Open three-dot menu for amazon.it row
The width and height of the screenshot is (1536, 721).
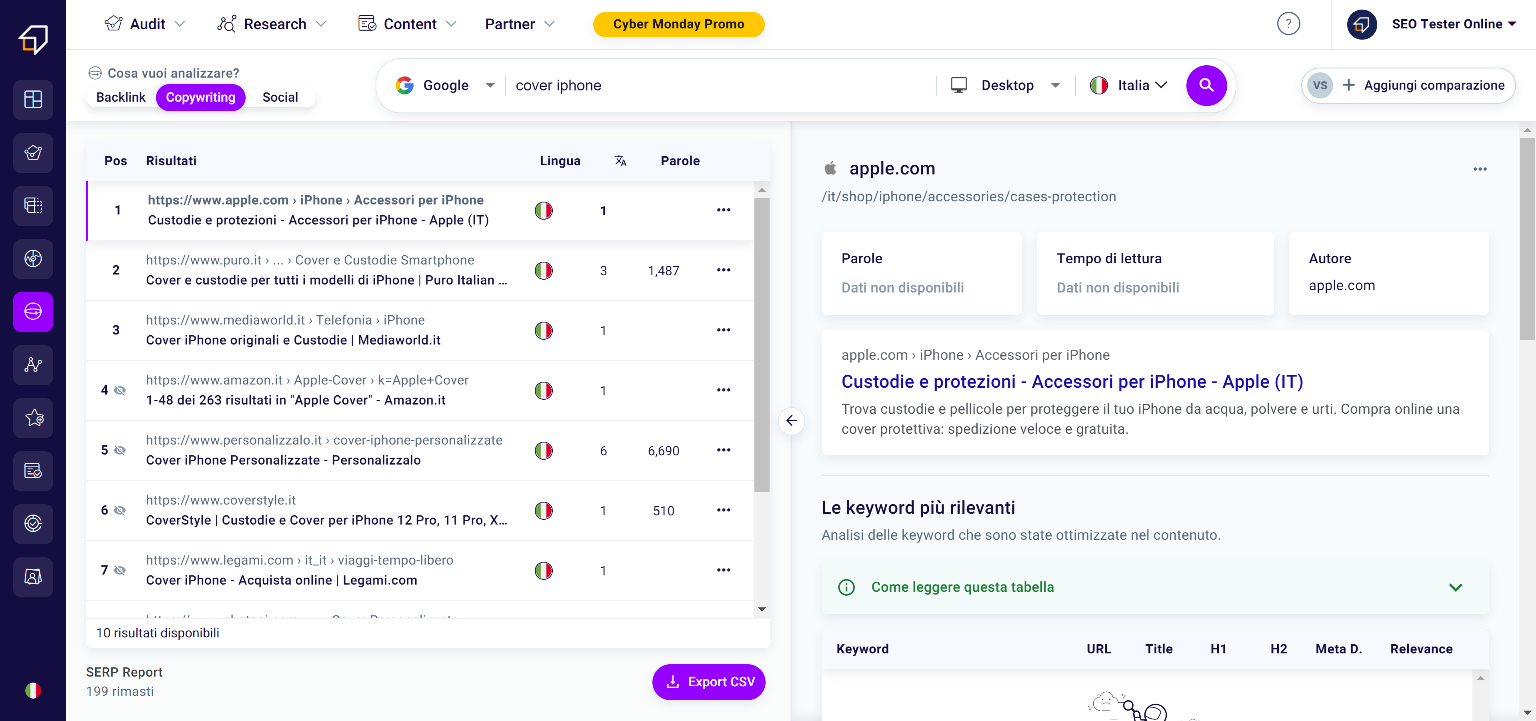tap(724, 390)
